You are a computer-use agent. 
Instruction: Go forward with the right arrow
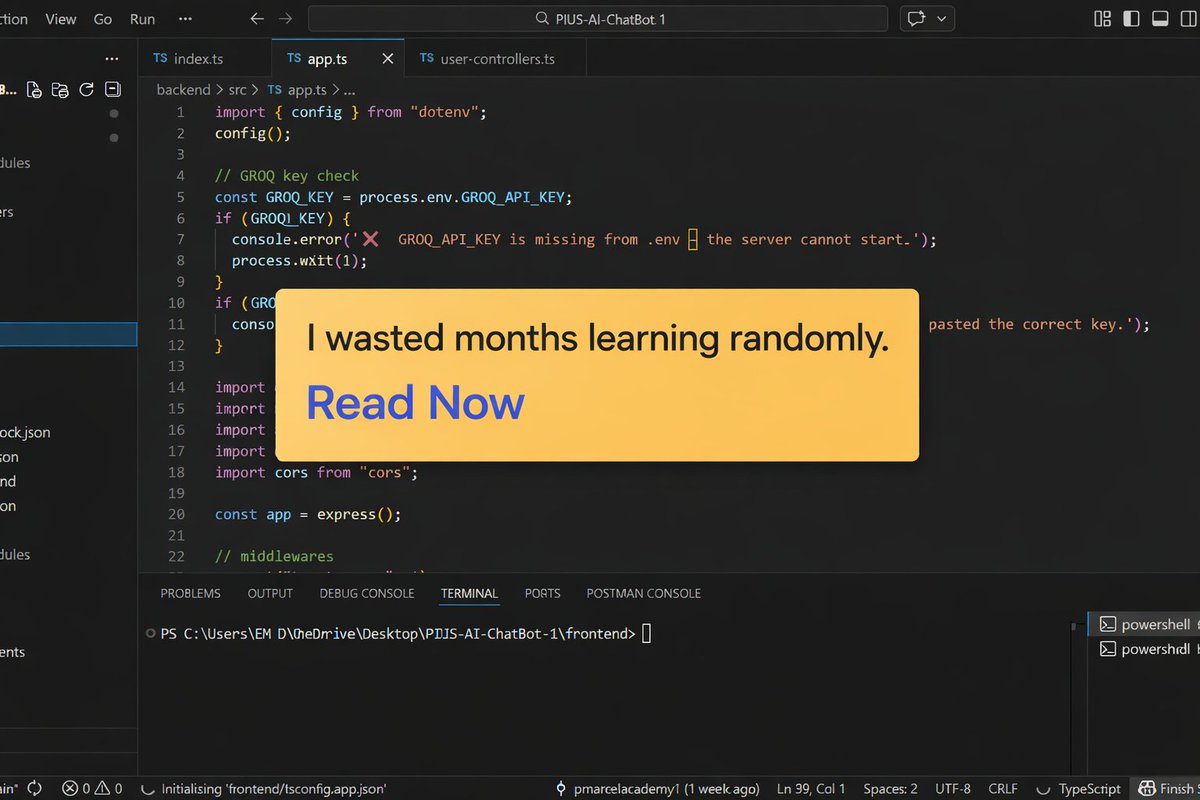pos(286,19)
